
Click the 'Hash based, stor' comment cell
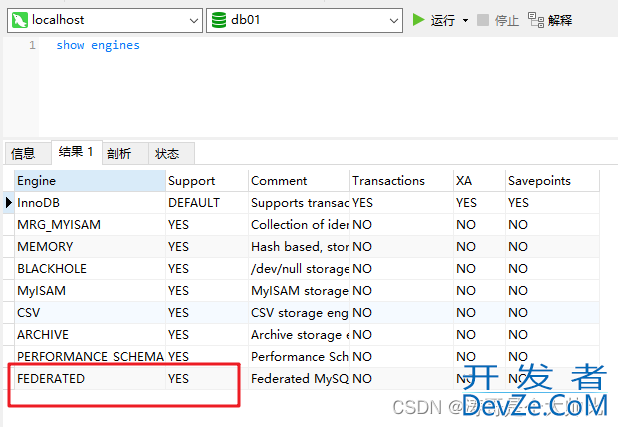pyautogui.click(x=299, y=247)
